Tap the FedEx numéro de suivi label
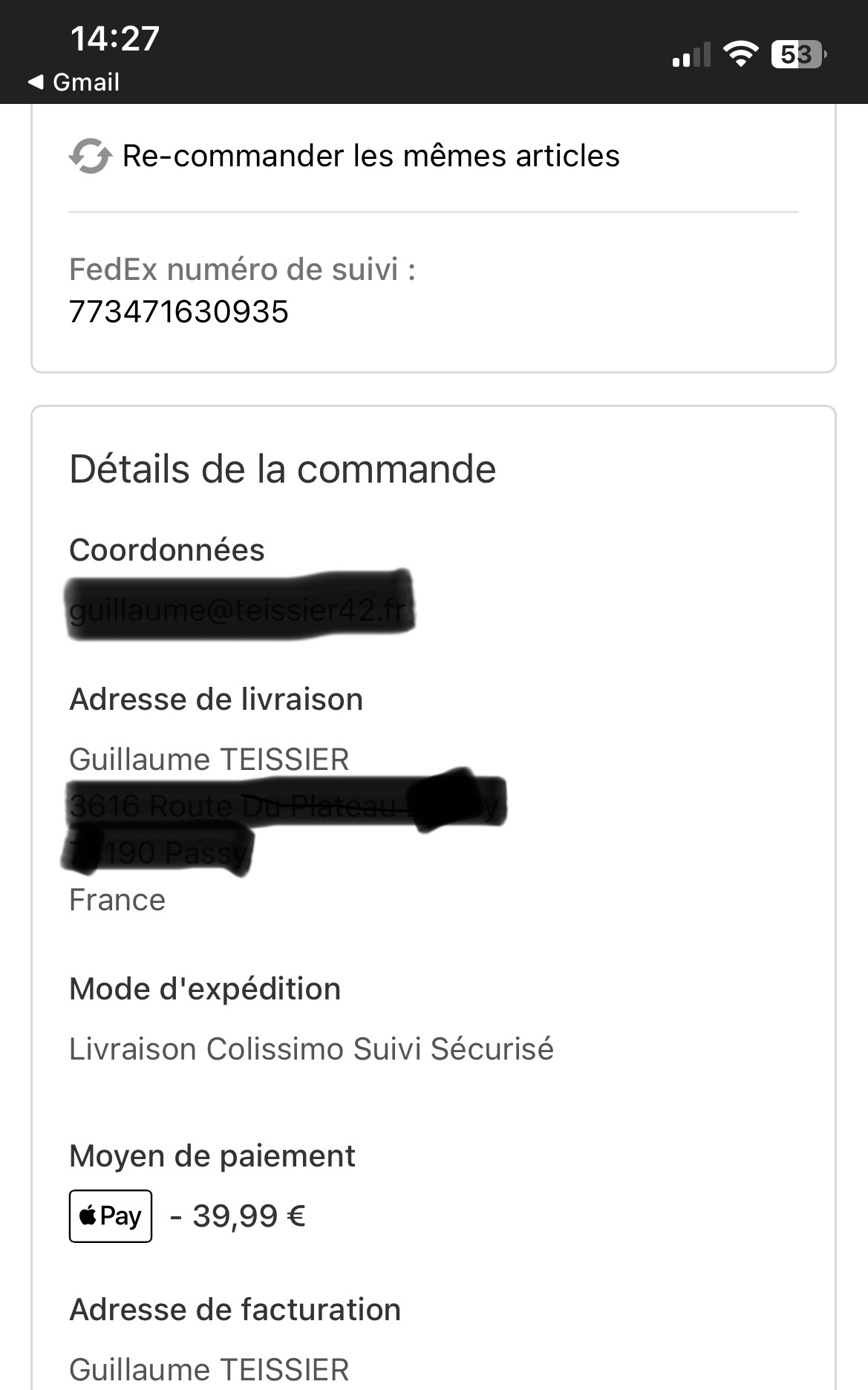Viewport: 868px width, 1390px height. pos(242,270)
